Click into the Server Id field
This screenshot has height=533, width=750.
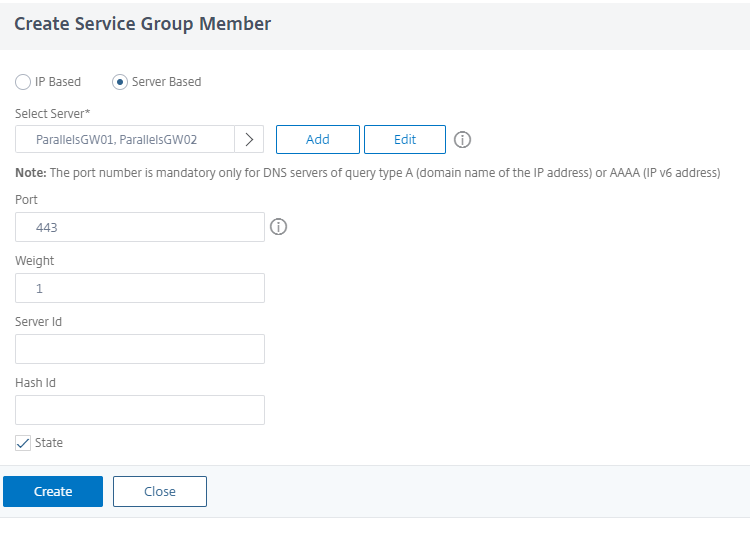click(x=140, y=349)
